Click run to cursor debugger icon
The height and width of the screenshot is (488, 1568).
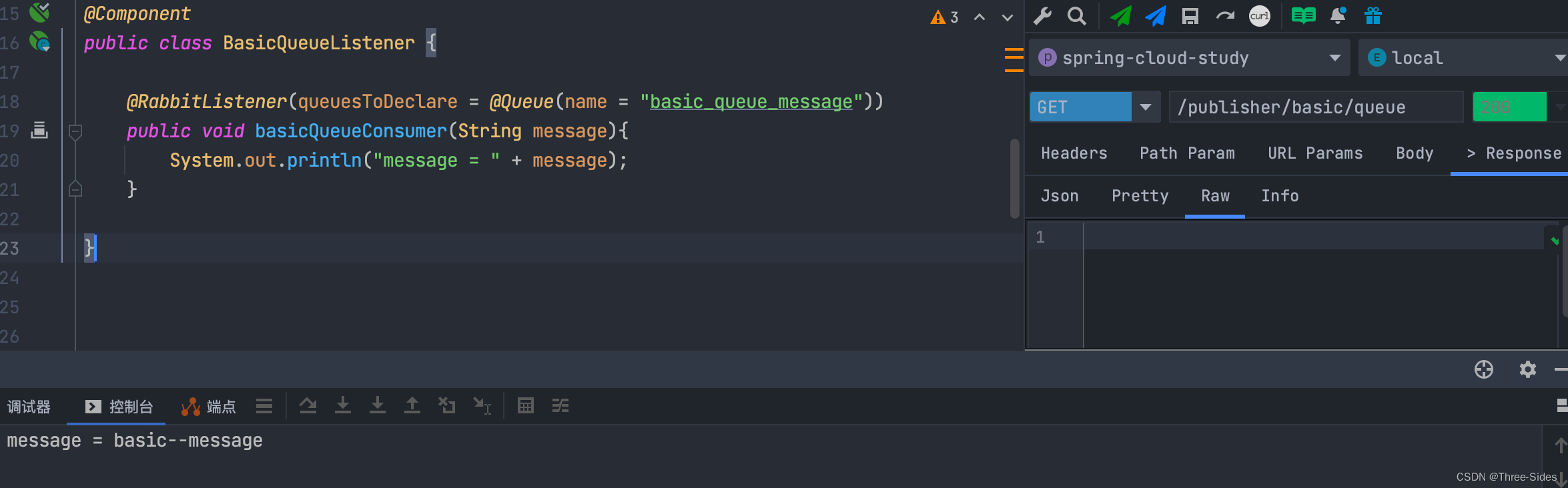point(482,405)
